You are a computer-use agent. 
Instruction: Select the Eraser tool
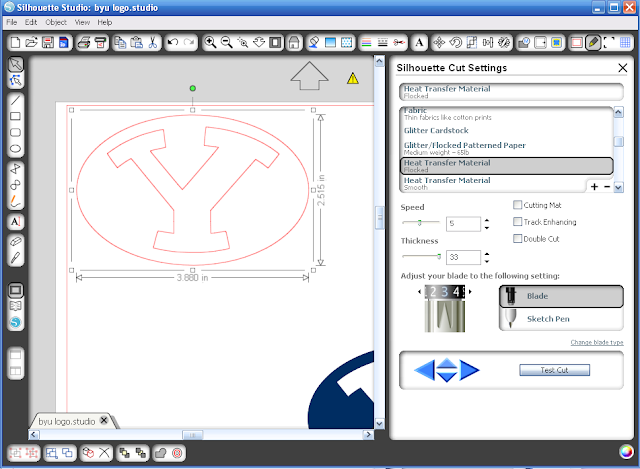pos(15,241)
